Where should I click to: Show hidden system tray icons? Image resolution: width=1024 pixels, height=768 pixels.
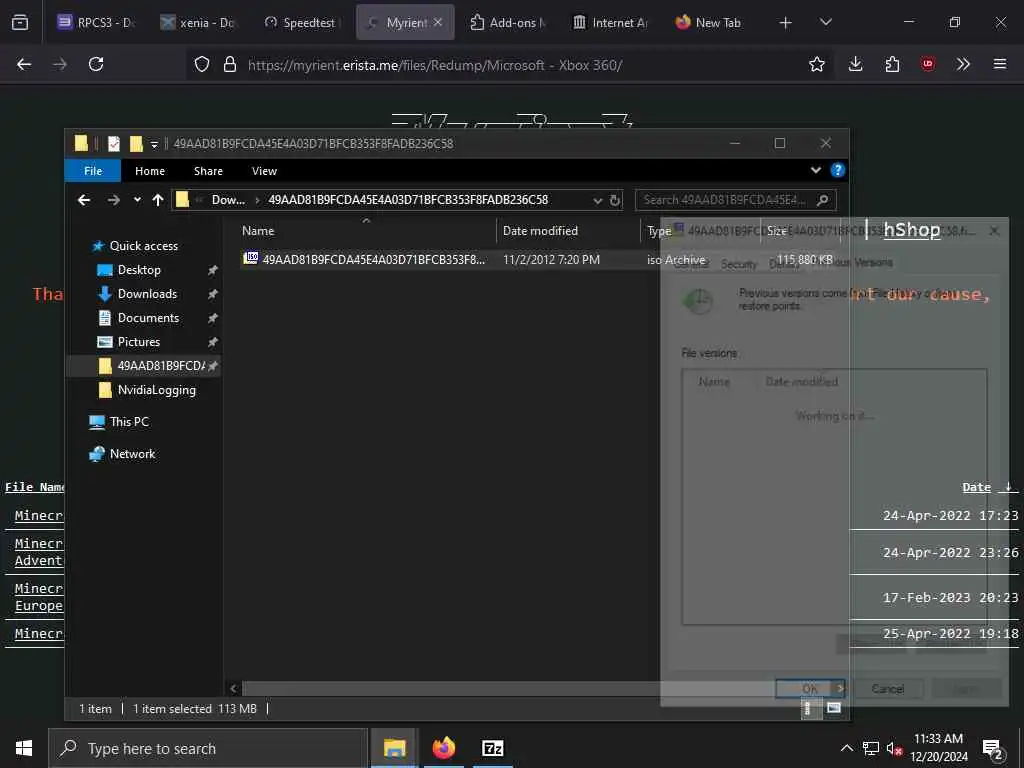[846, 748]
